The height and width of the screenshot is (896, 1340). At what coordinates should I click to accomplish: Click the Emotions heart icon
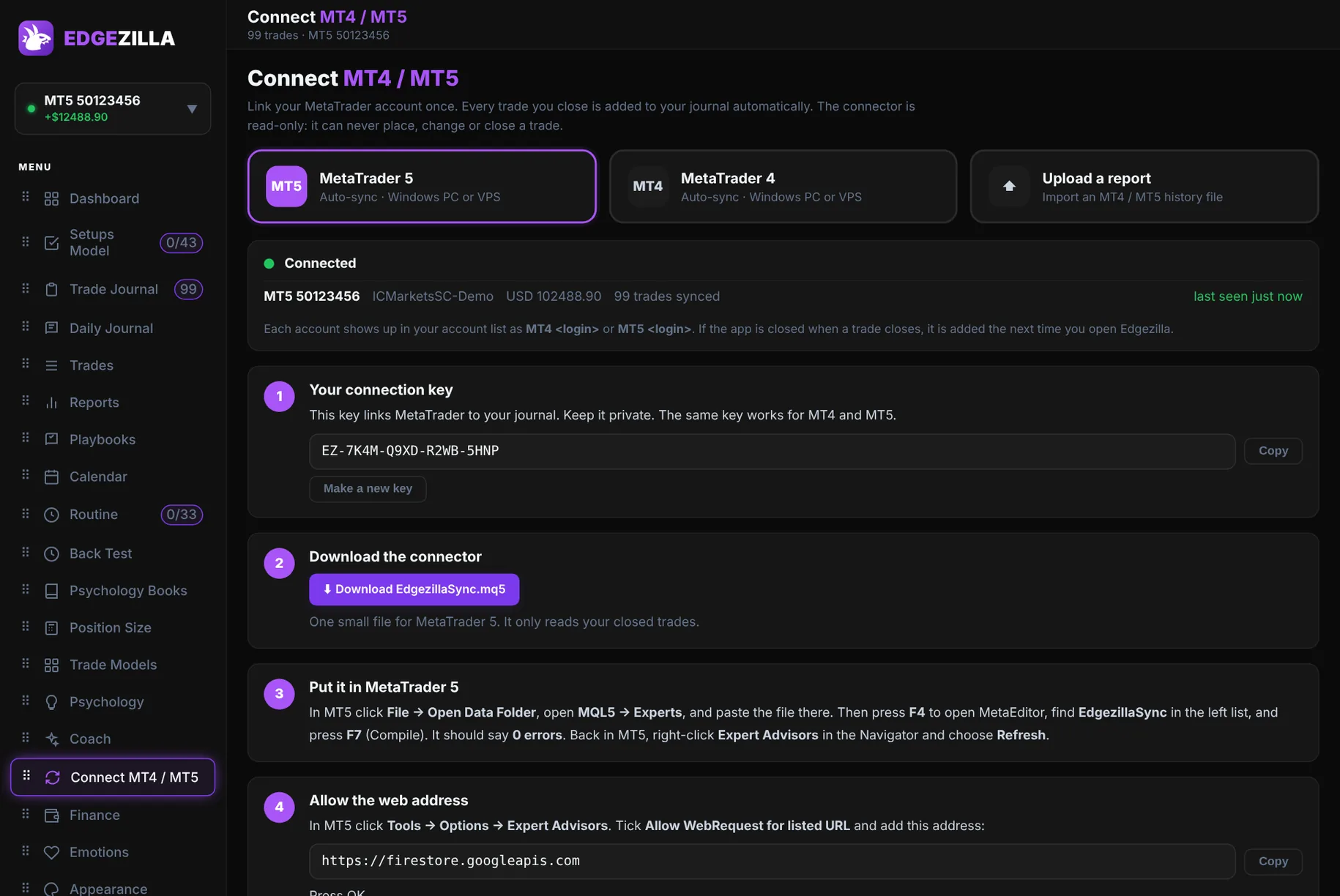click(51, 853)
